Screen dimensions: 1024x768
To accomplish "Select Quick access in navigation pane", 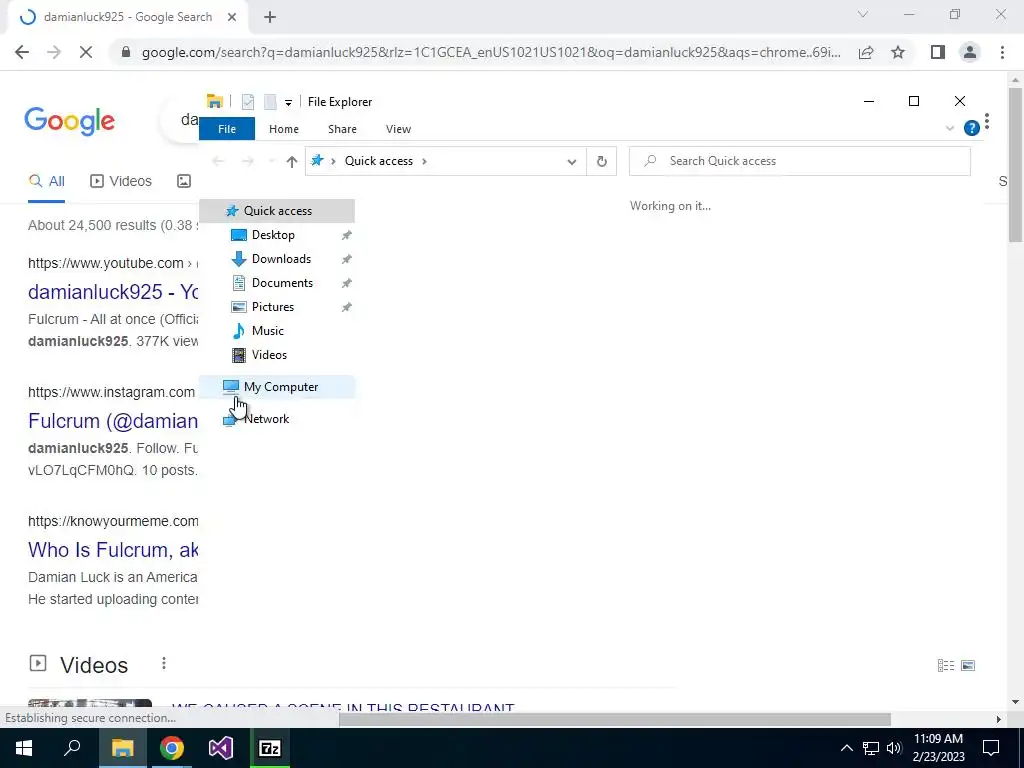I will pos(277,211).
